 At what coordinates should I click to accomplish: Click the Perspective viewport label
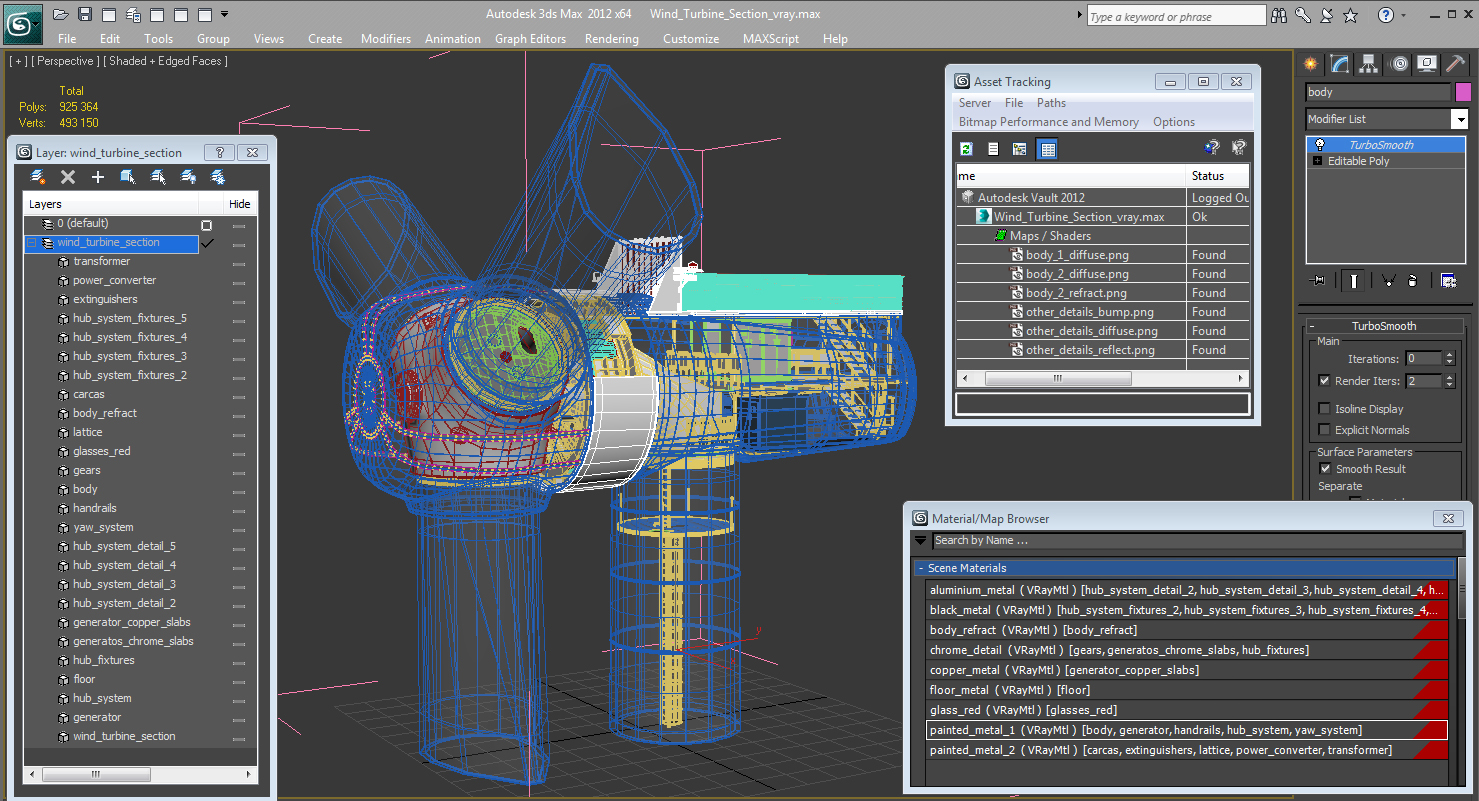(x=65, y=61)
